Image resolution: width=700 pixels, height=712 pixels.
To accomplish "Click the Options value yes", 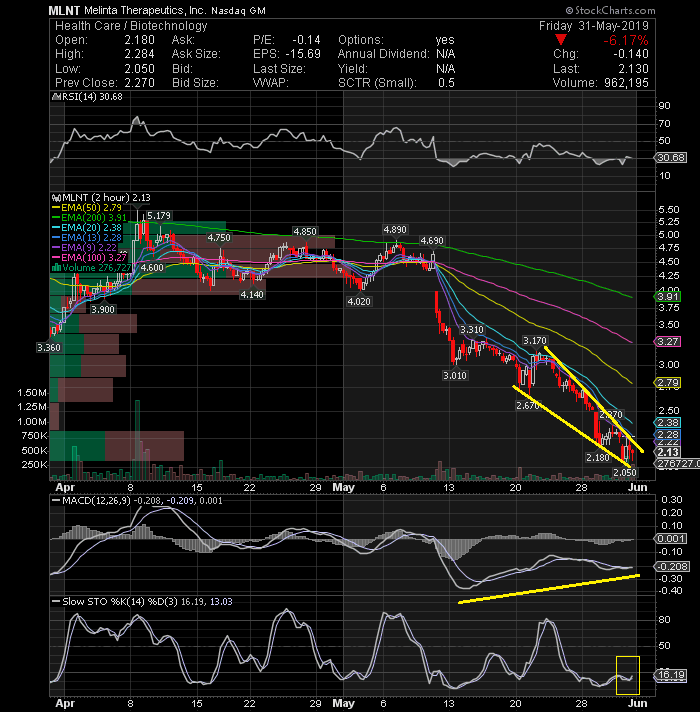I will pyautogui.click(x=445, y=40).
